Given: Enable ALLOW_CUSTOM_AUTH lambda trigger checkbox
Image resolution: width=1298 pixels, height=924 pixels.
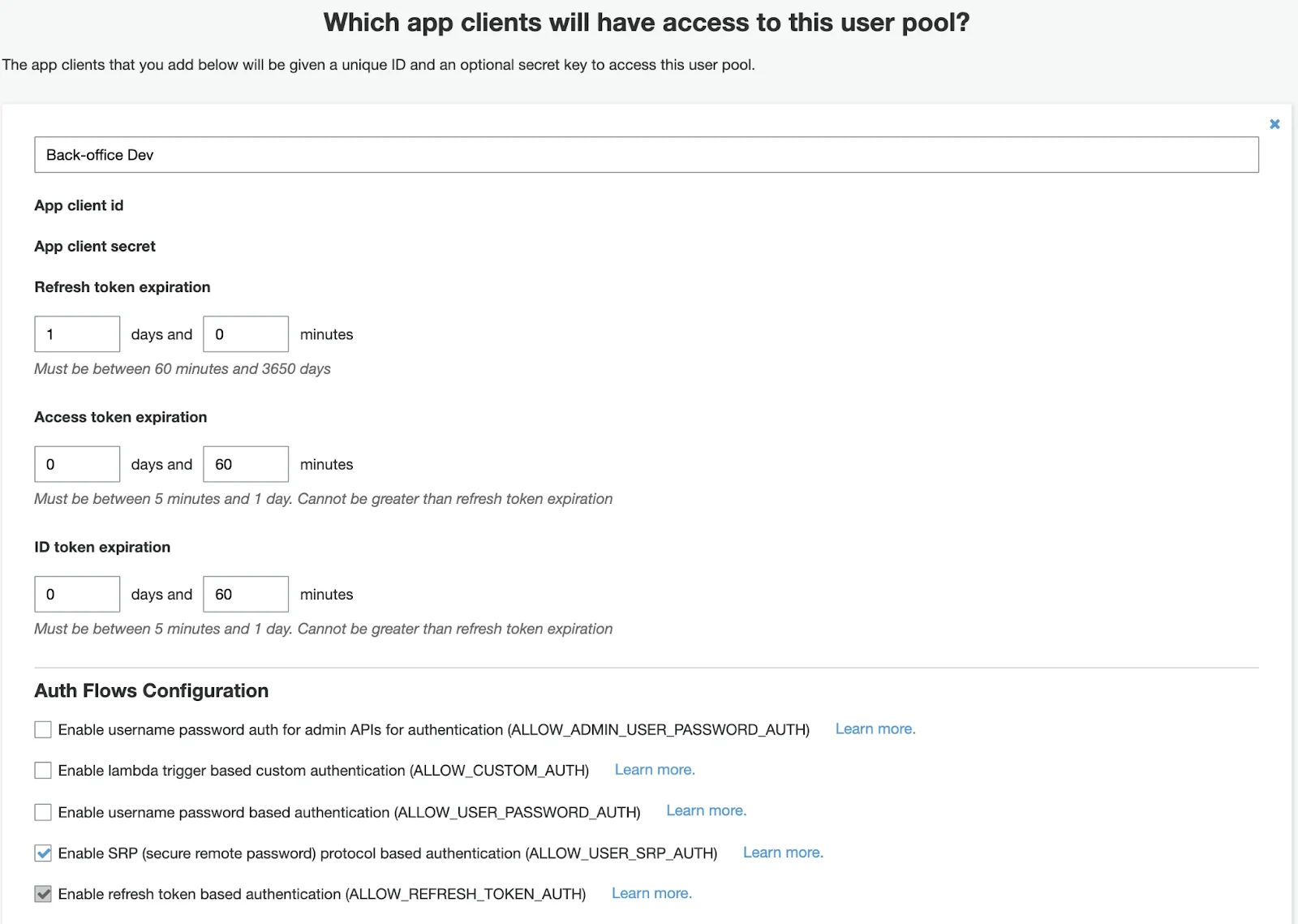Looking at the screenshot, I should tap(43, 770).
